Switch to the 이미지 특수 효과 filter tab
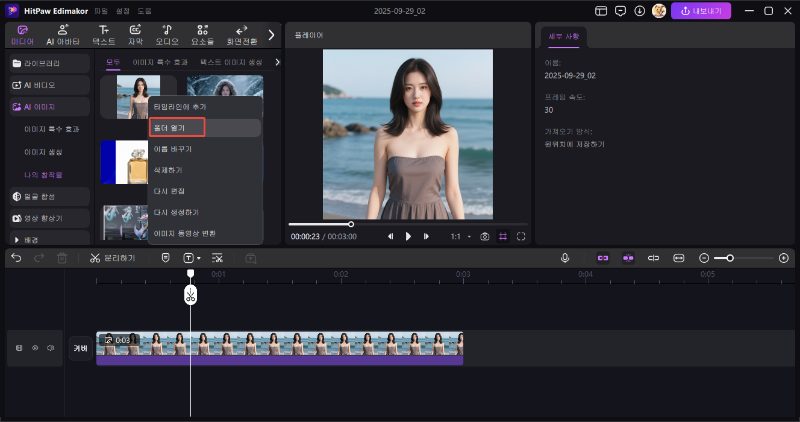This screenshot has width=800, height=422. [160, 62]
